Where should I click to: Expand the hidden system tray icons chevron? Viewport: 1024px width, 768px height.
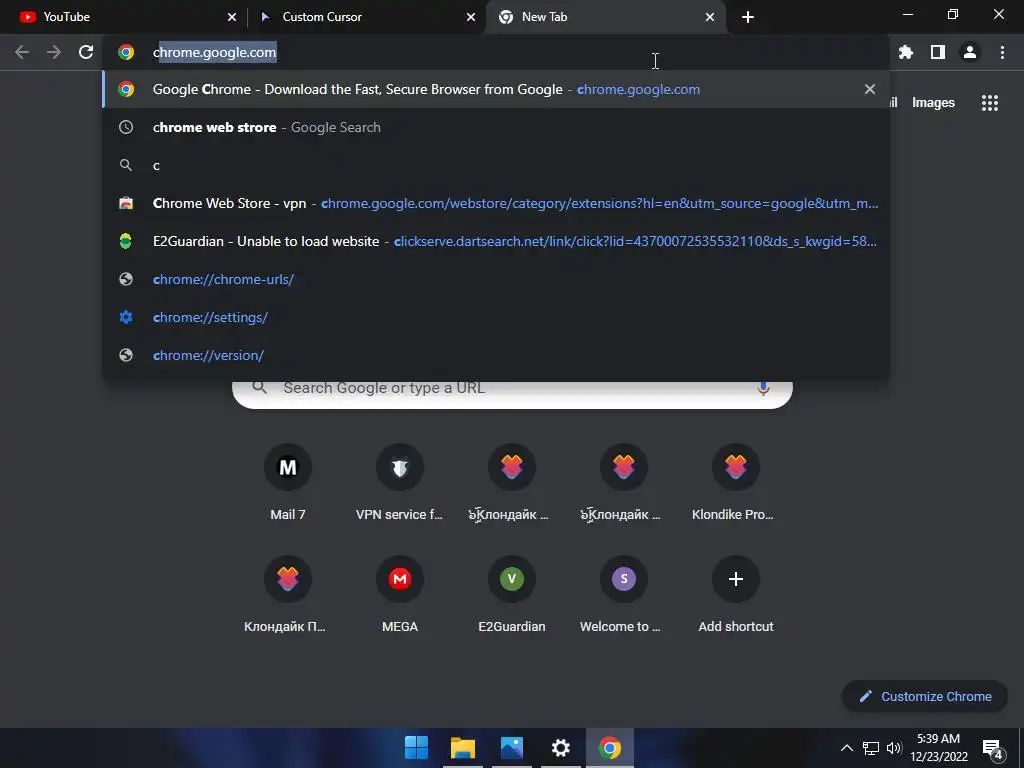tap(846, 748)
